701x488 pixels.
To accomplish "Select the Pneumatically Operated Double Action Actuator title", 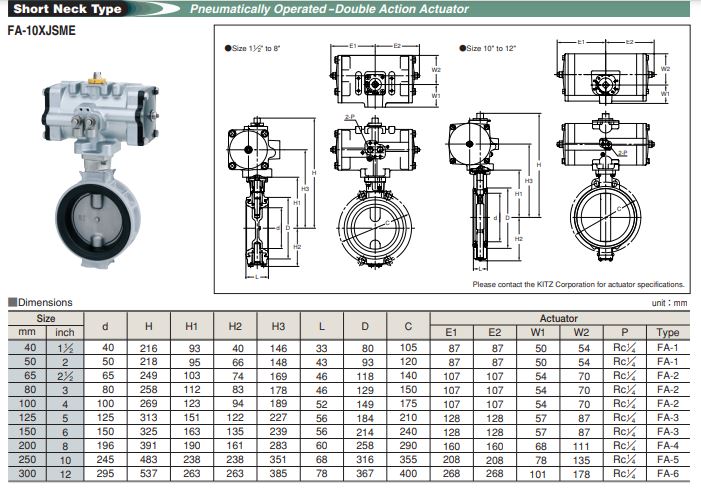I will coord(329,9).
